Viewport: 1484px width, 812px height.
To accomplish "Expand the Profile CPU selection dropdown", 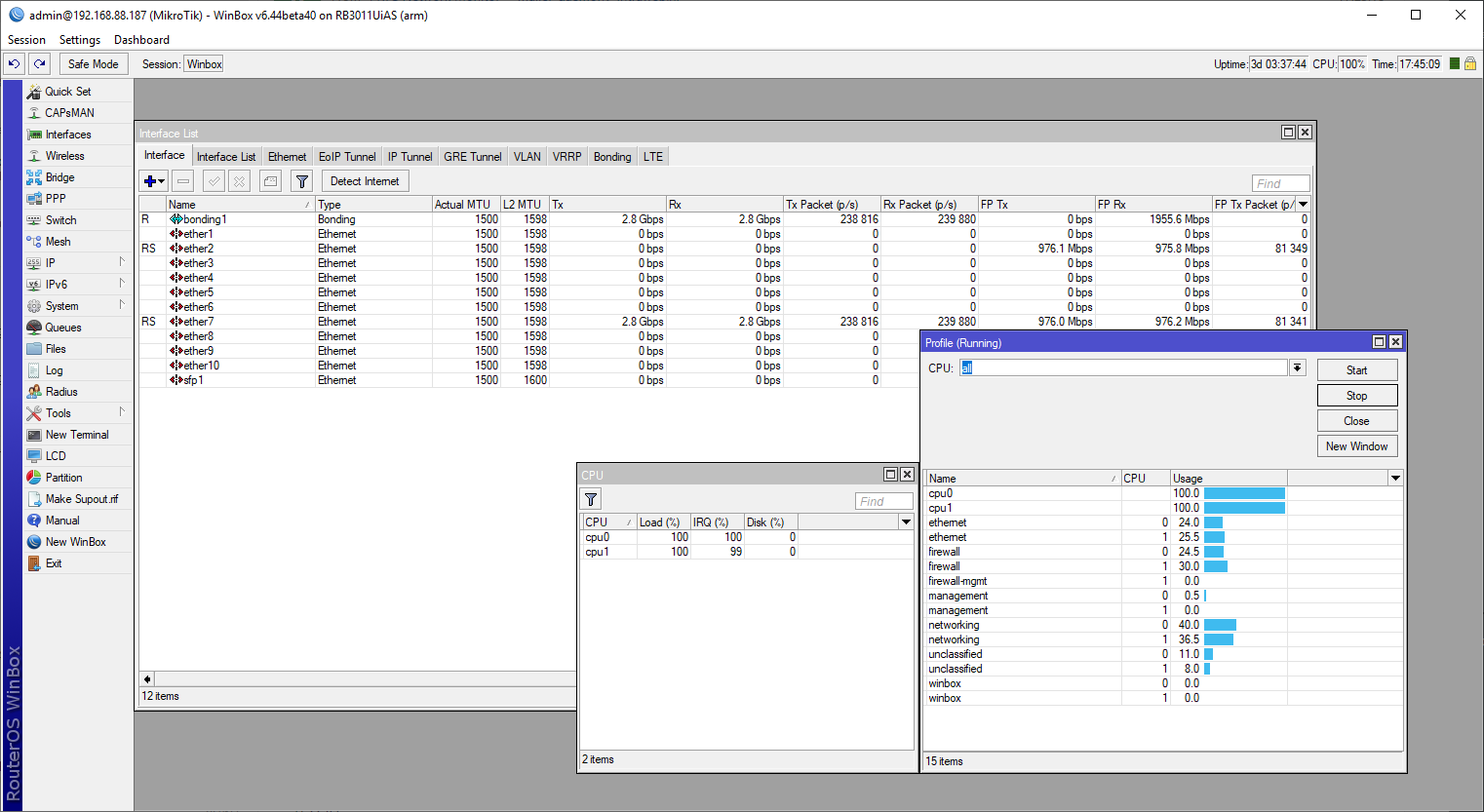I will click(1297, 367).
